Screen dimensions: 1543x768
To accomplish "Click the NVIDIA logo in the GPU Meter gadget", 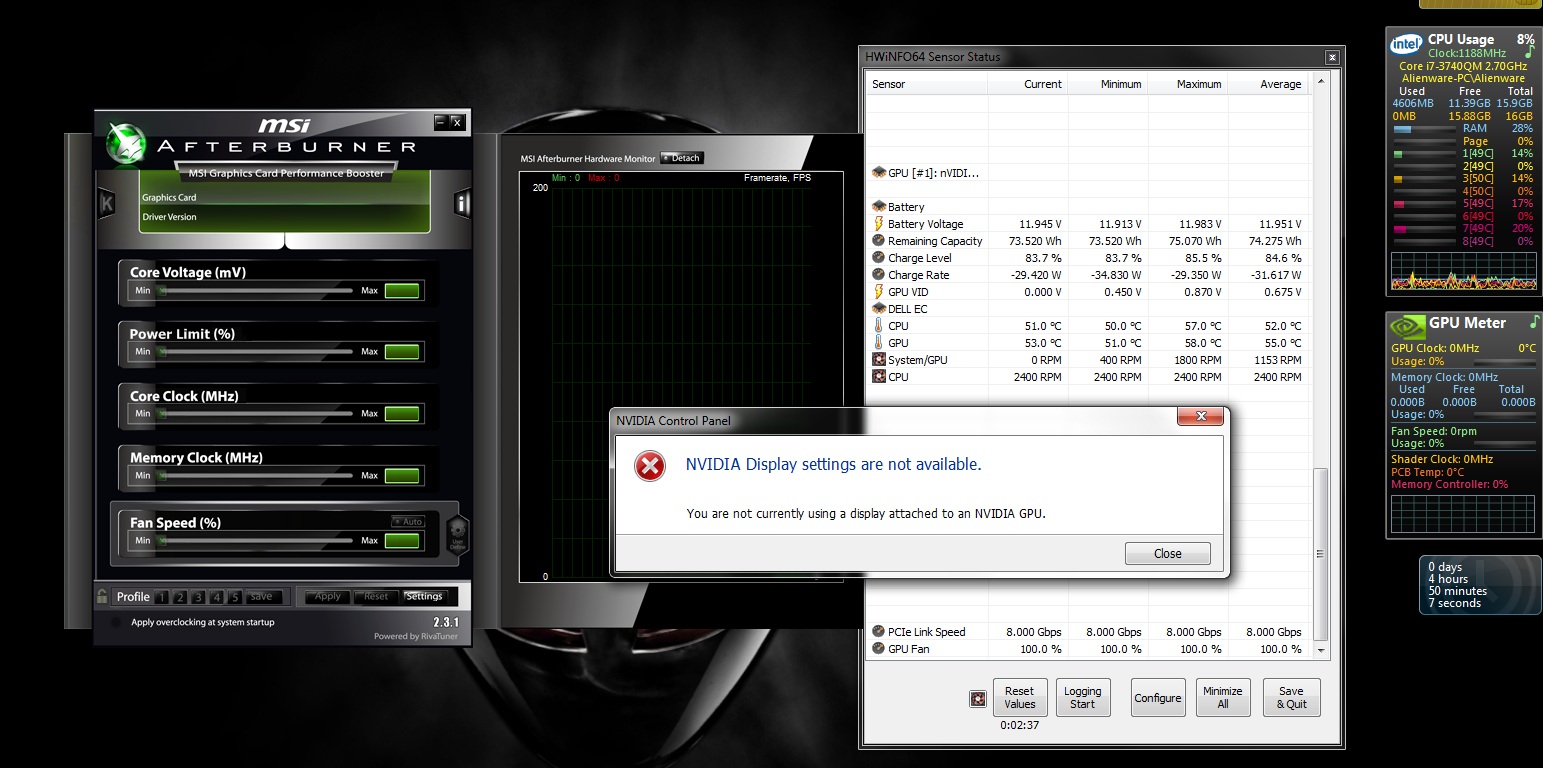I will coord(1407,324).
